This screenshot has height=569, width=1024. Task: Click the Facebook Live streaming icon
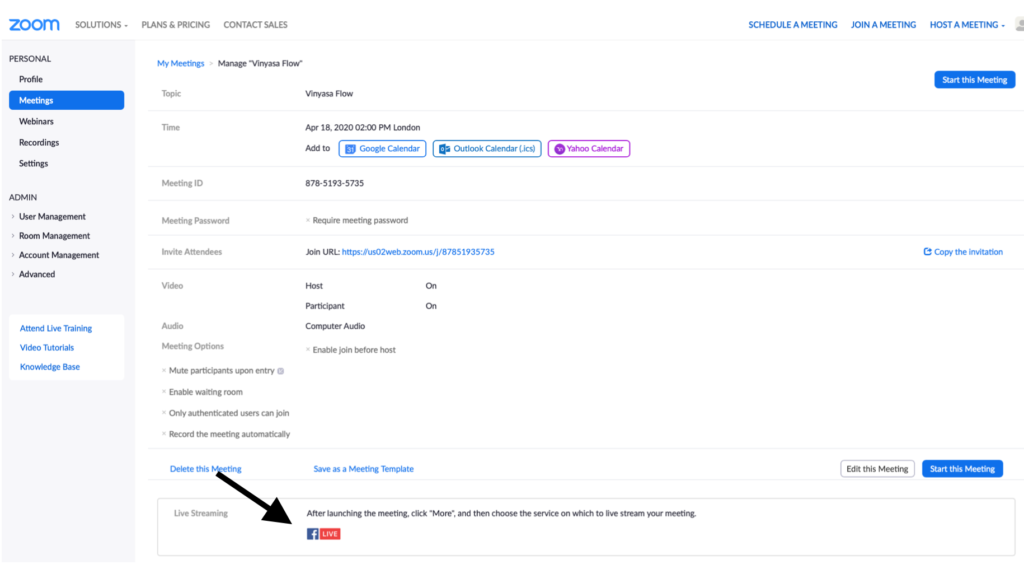323,534
